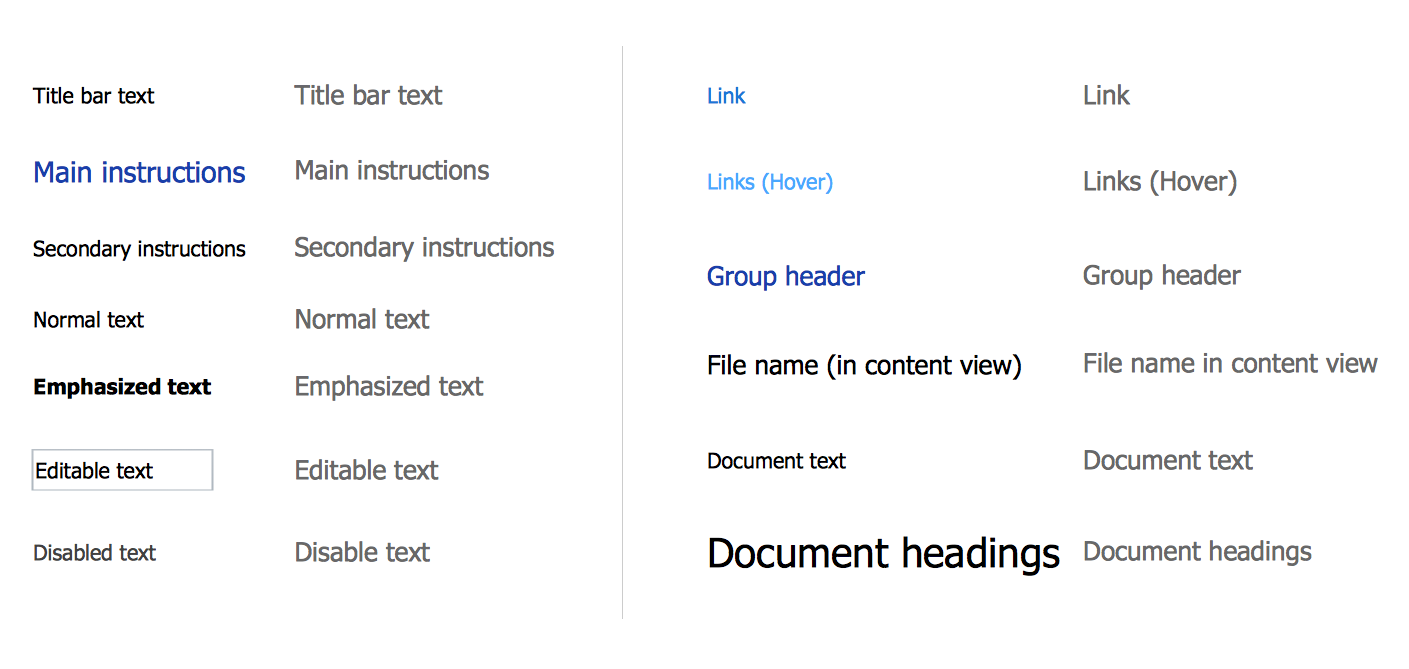Viewport: 1409px width, 669px height.
Task: Click the gray "Group header" label
Action: tap(1162, 275)
